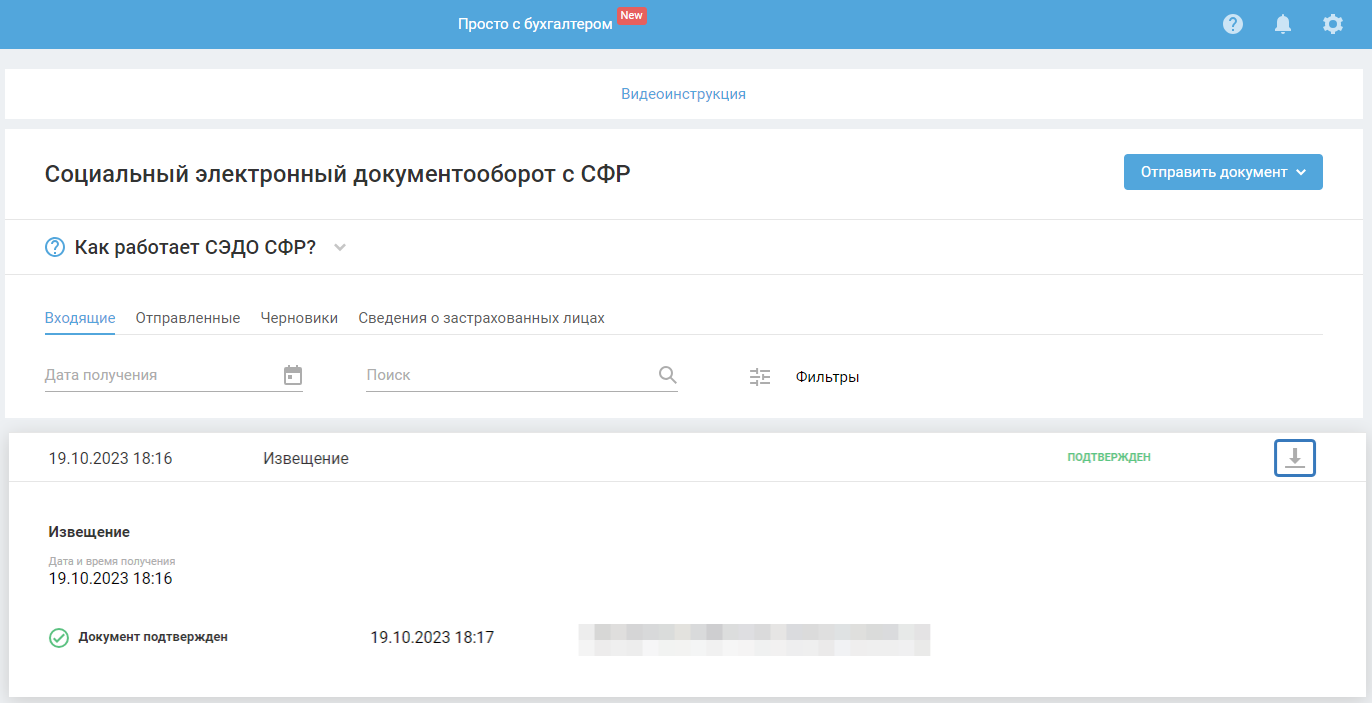Expand the Как работает СЭДО СФР chevron
This screenshot has height=703, width=1372.
[340, 247]
